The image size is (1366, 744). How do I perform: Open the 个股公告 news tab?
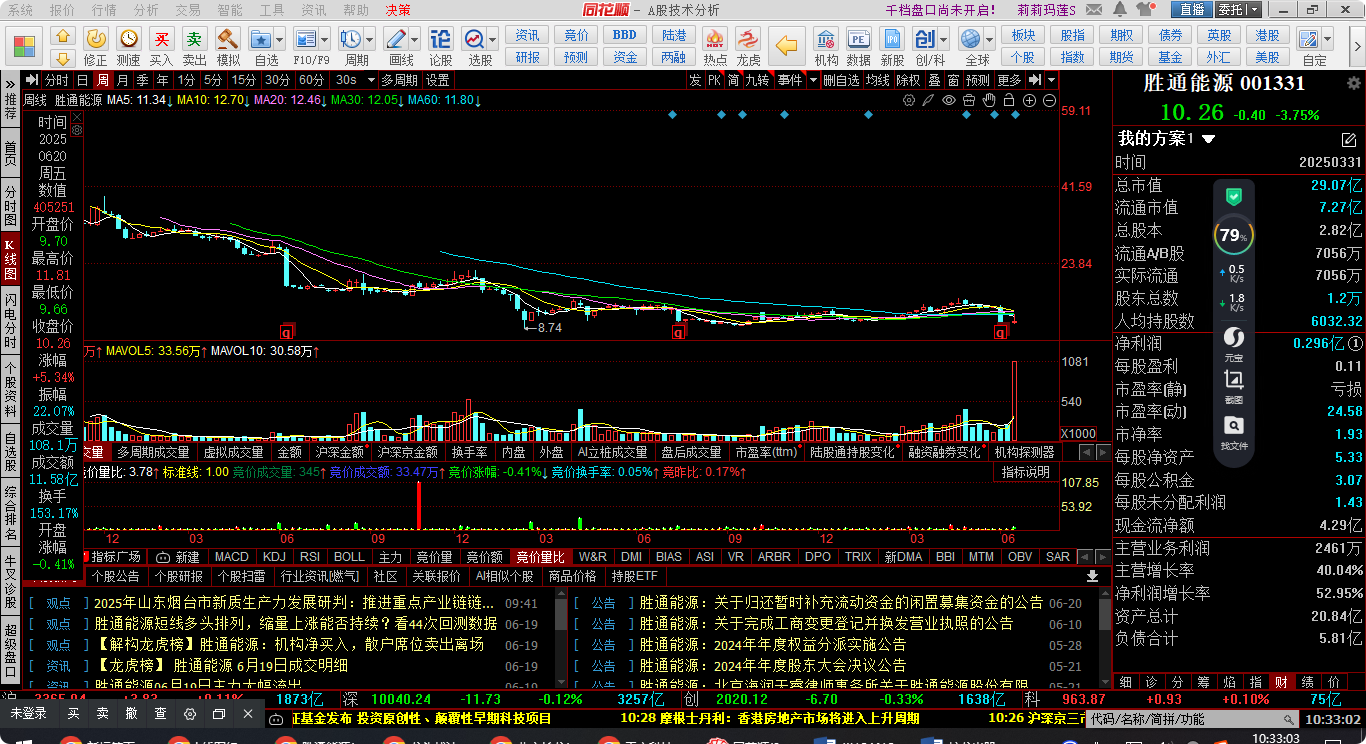click(x=116, y=576)
